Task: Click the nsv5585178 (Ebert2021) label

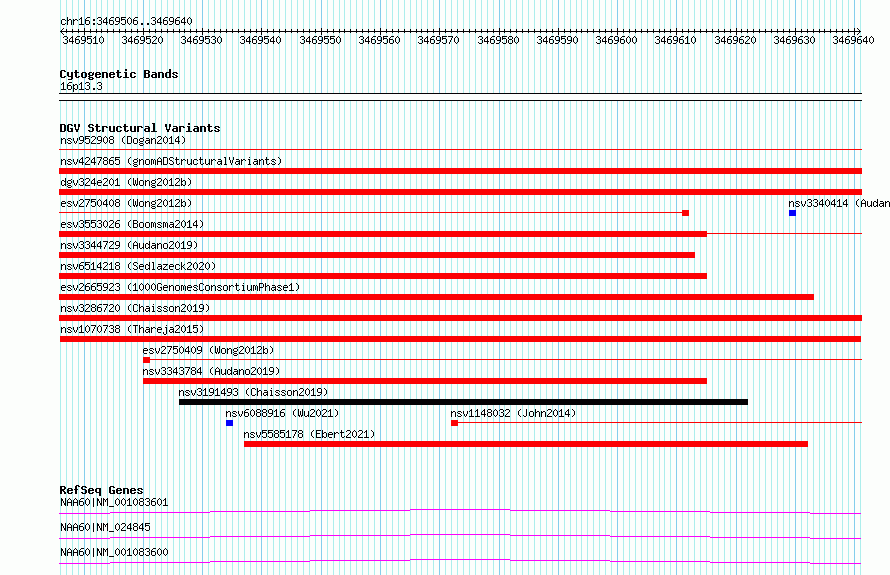Action: 309,434
